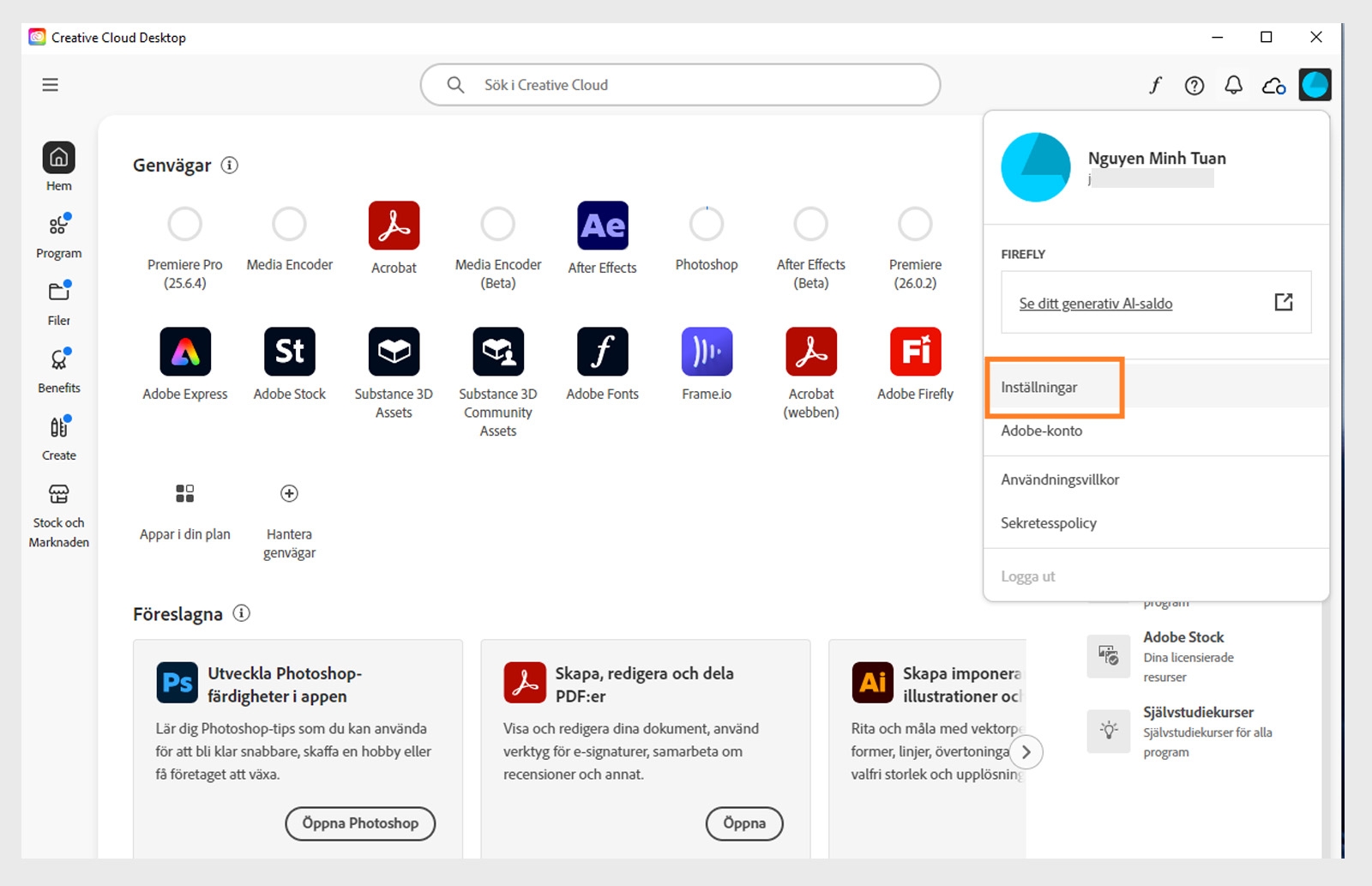Open the help question mark icon

pyautogui.click(x=1194, y=85)
